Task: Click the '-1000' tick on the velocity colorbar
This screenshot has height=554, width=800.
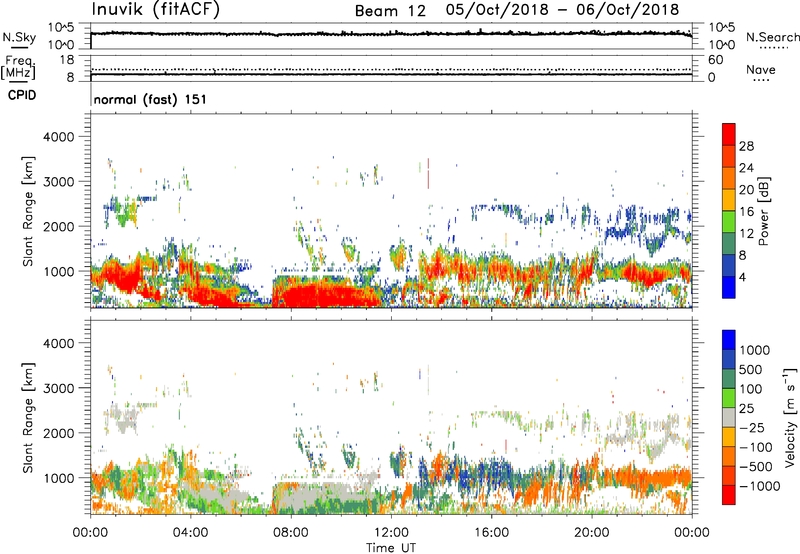Action: tap(759, 486)
